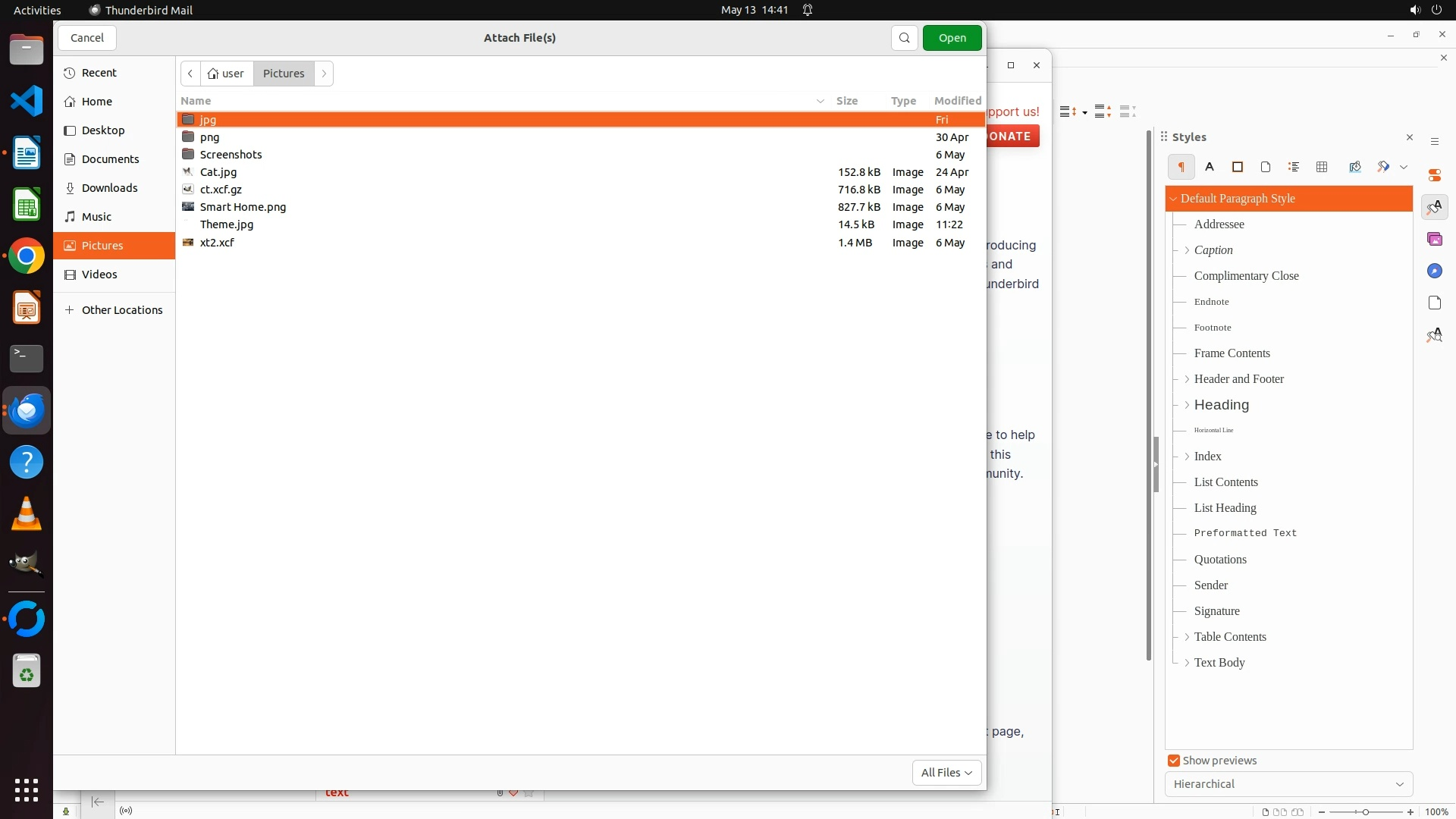
Task: Launch Thunderbird from the dock
Action: click(x=27, y=410)
